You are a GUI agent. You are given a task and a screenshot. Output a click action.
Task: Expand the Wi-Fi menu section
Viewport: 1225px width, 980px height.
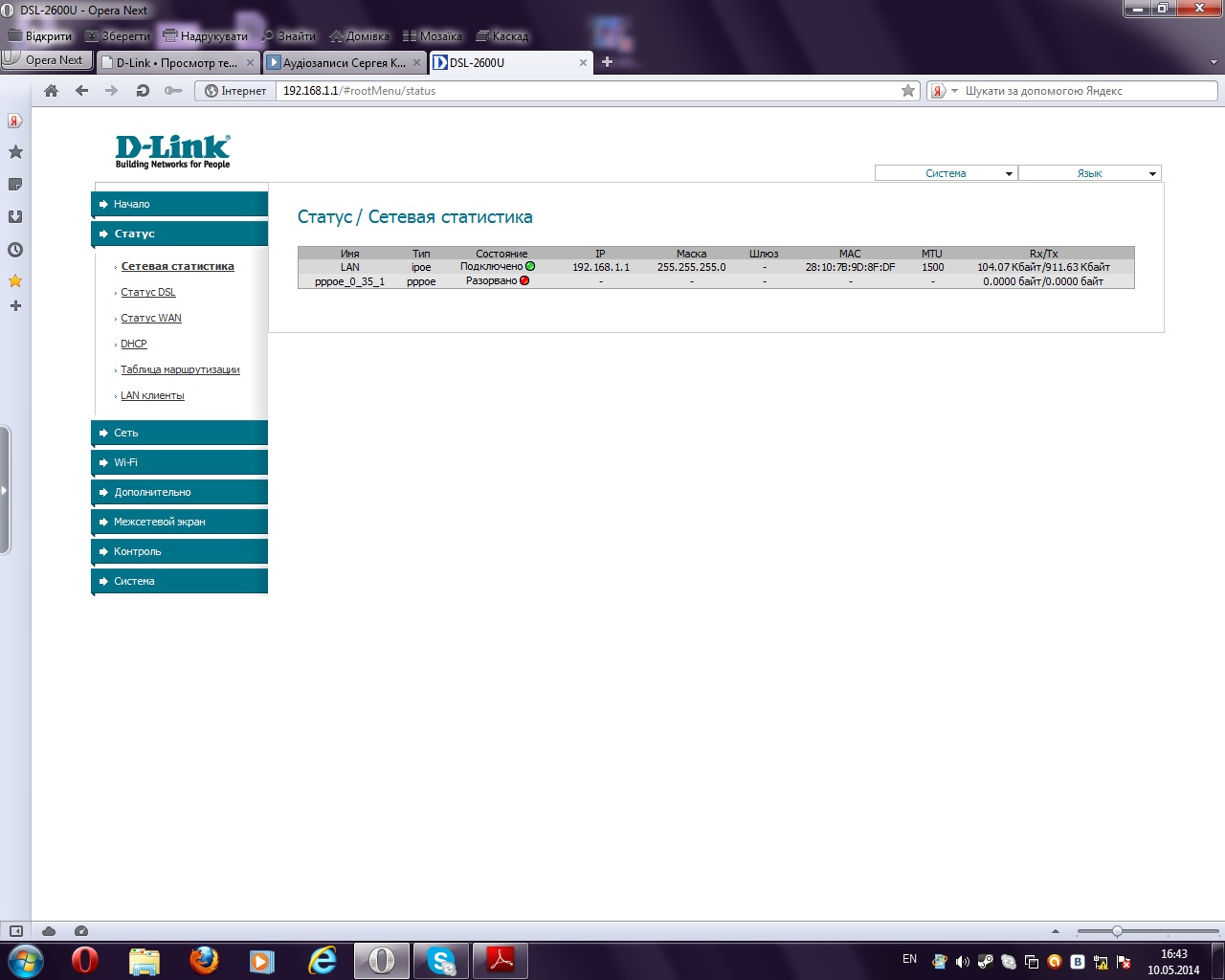[180, 462]
